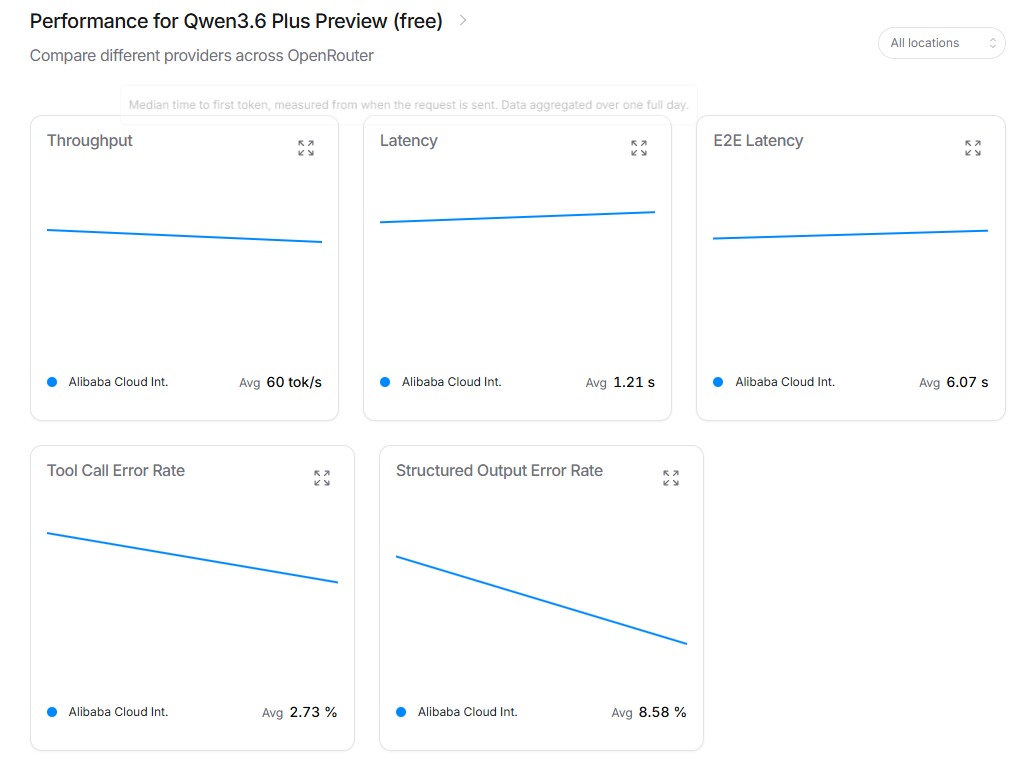Image resolution: width=1015 pixels, height=770 pixels.
Task: Open the All locations dropdown
Action: pyautogui.click(x=941, y=43)
